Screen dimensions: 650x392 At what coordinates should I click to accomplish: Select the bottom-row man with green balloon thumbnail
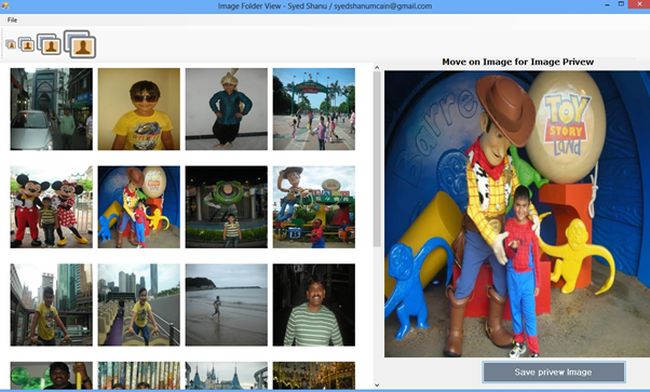click(51, 375)
